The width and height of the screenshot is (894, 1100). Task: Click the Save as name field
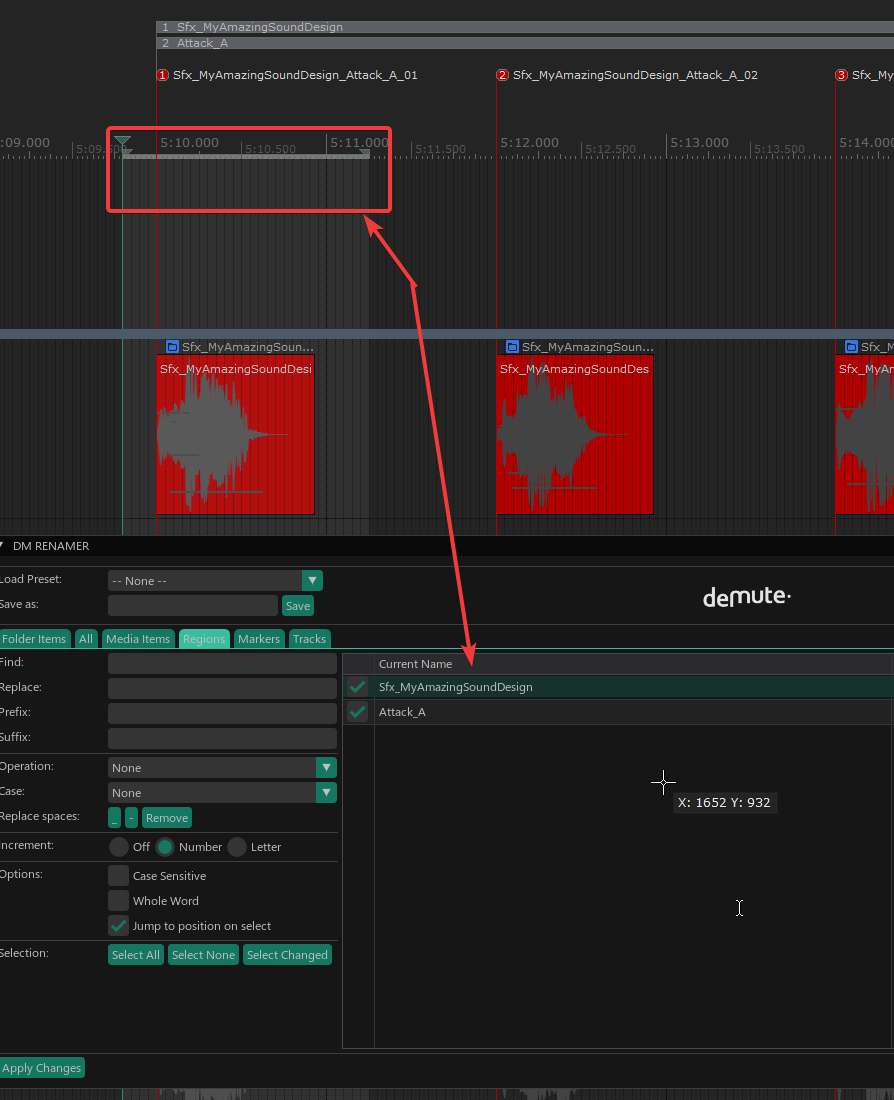[x=193, y=605]
